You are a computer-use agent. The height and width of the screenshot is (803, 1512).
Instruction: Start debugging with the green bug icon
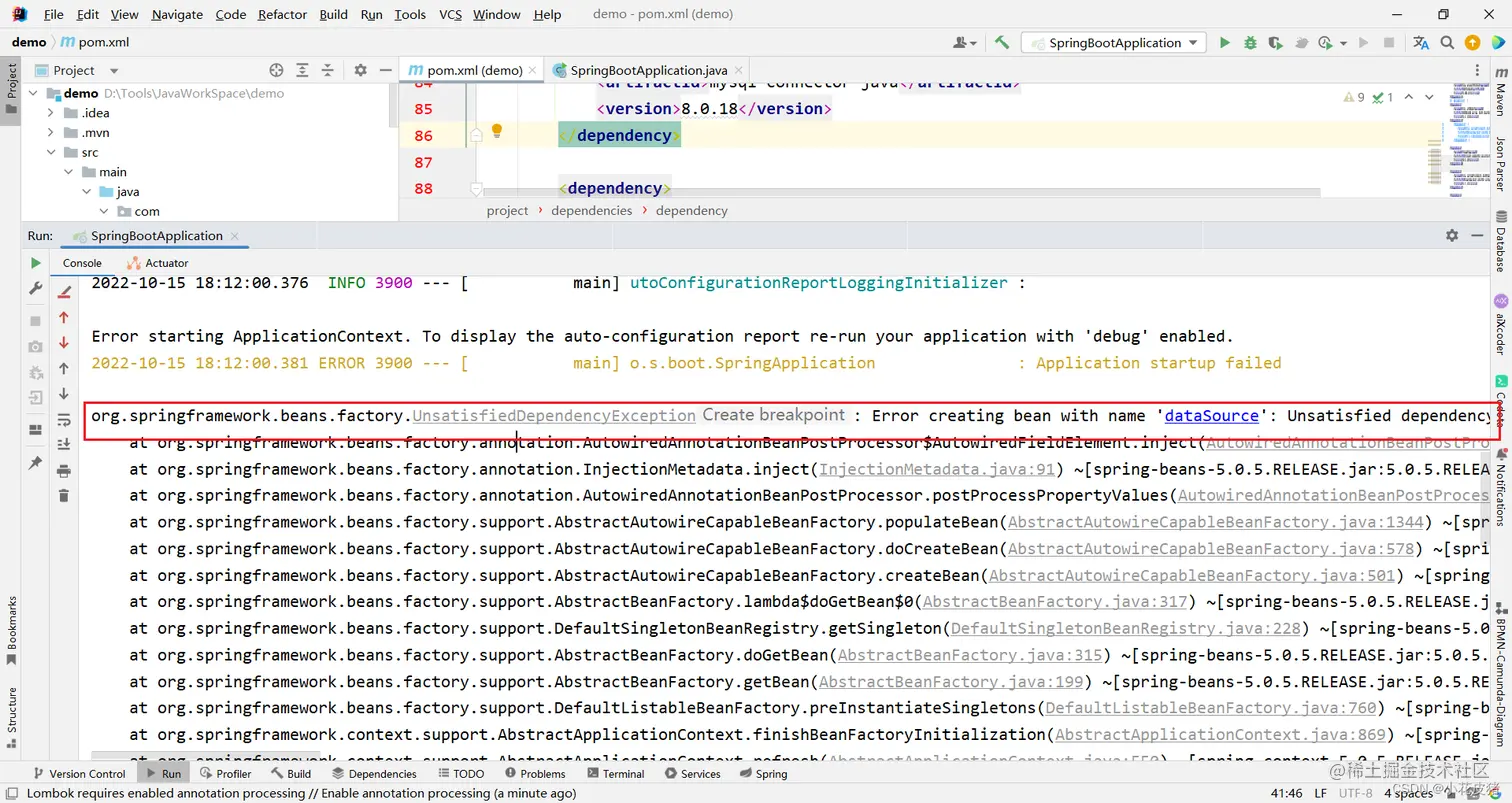point(1250,42)
